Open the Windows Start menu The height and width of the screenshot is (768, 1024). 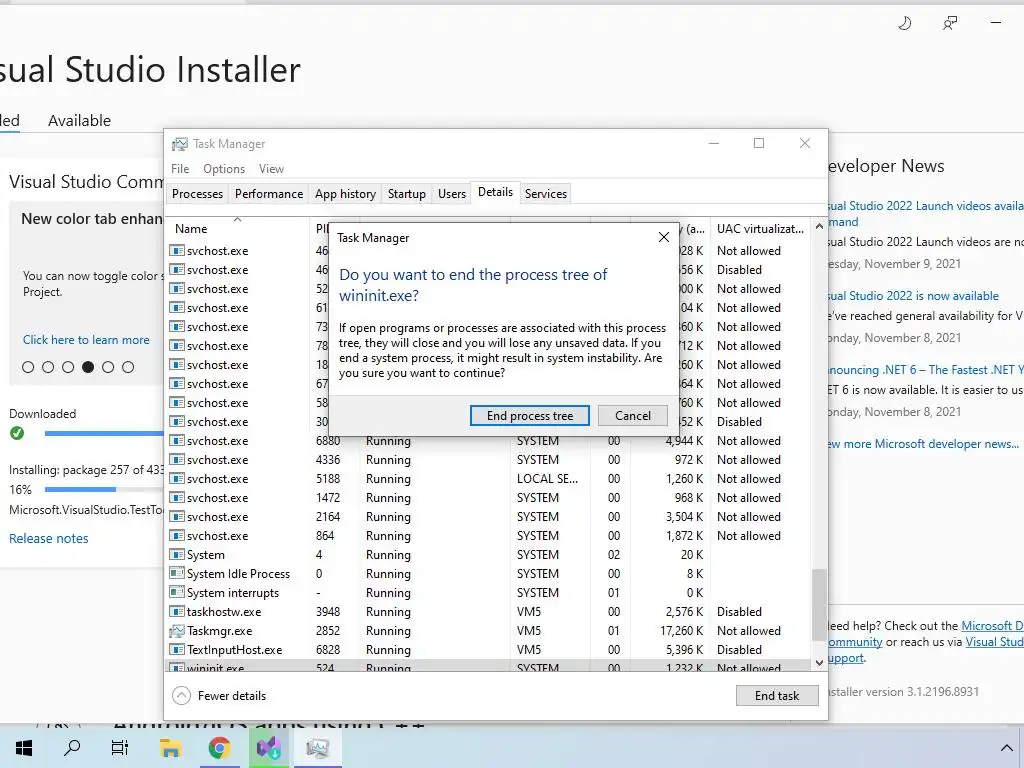pos(24,748)
